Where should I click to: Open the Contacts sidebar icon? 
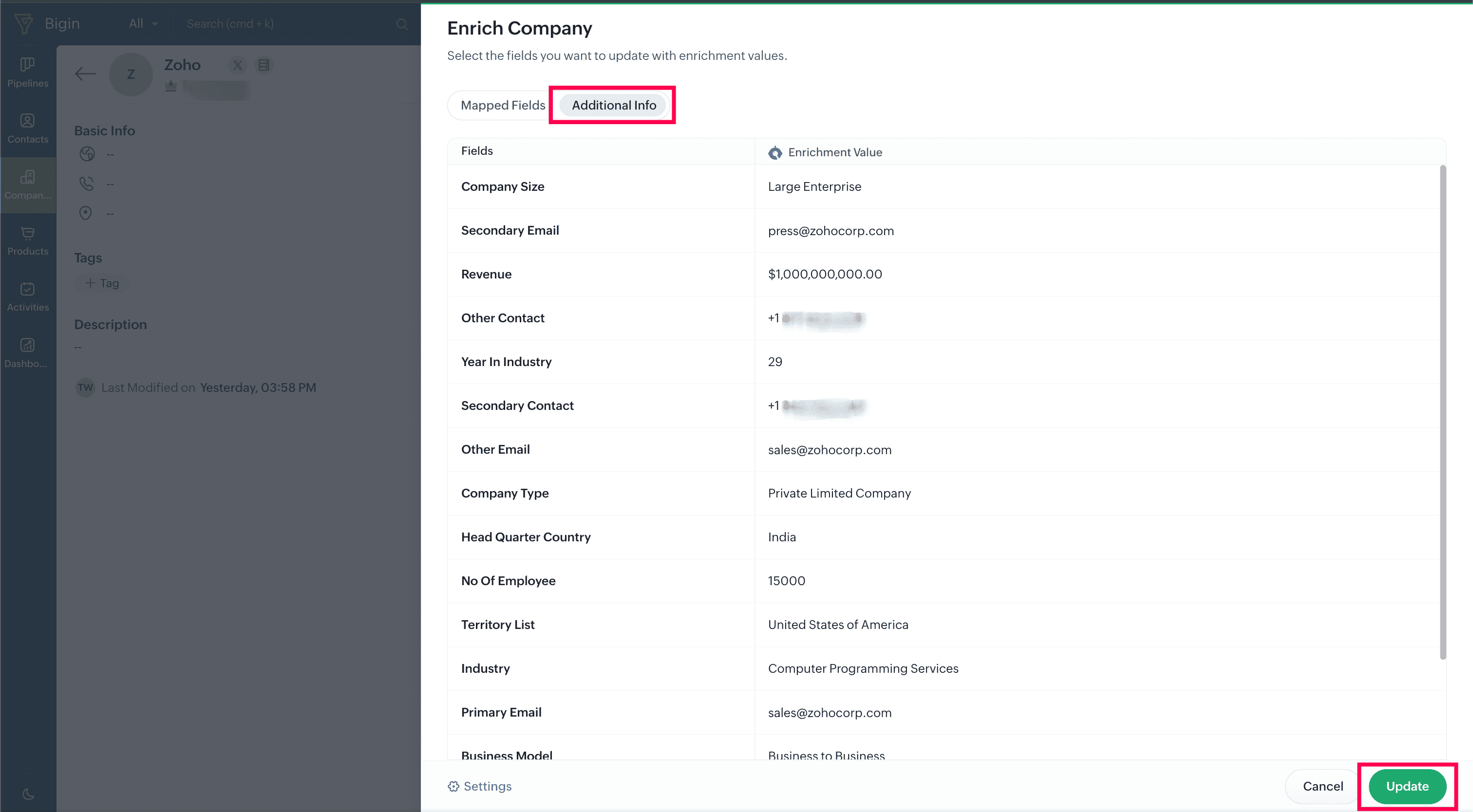27,128
